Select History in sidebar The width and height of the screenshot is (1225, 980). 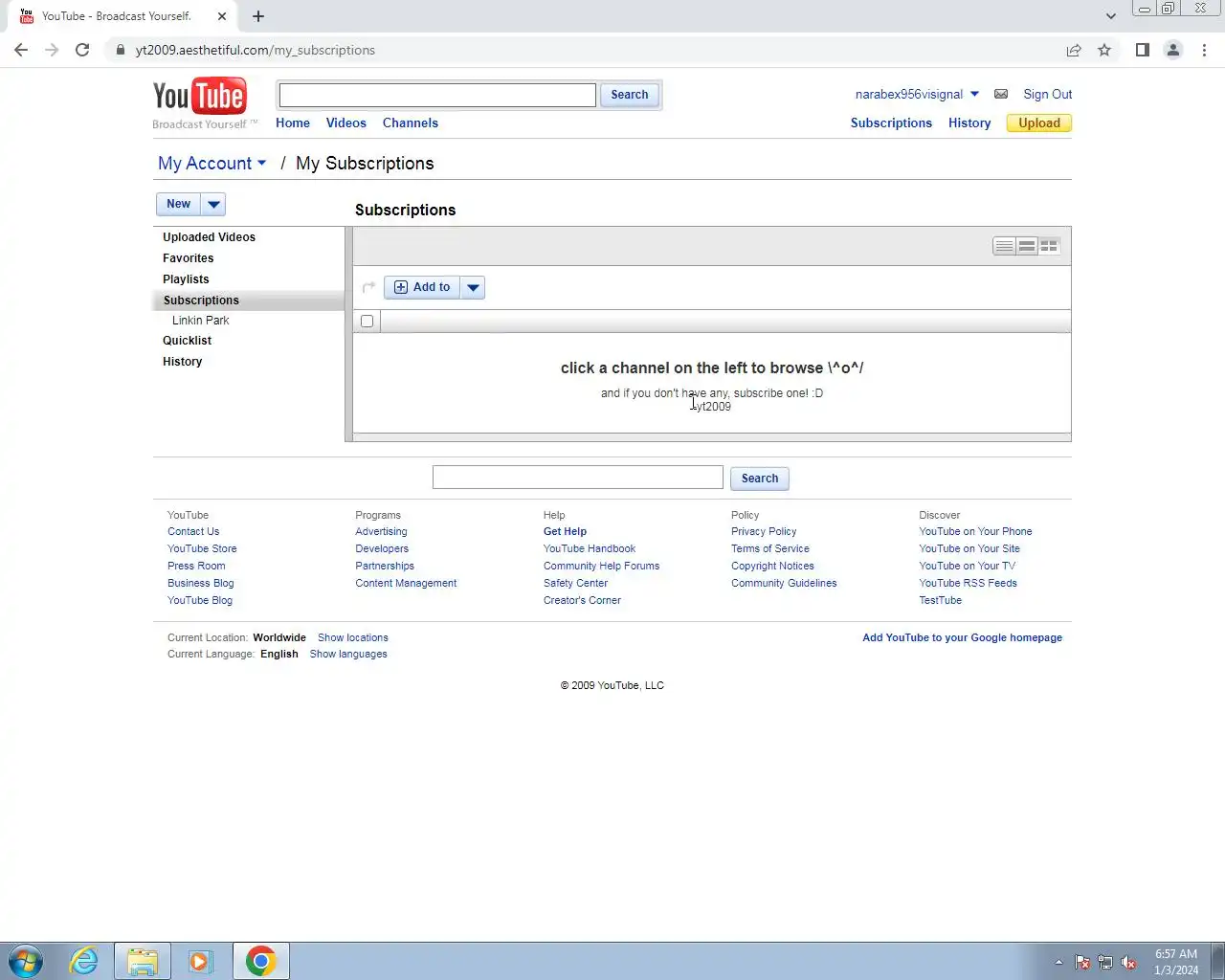tap(182, 362)
